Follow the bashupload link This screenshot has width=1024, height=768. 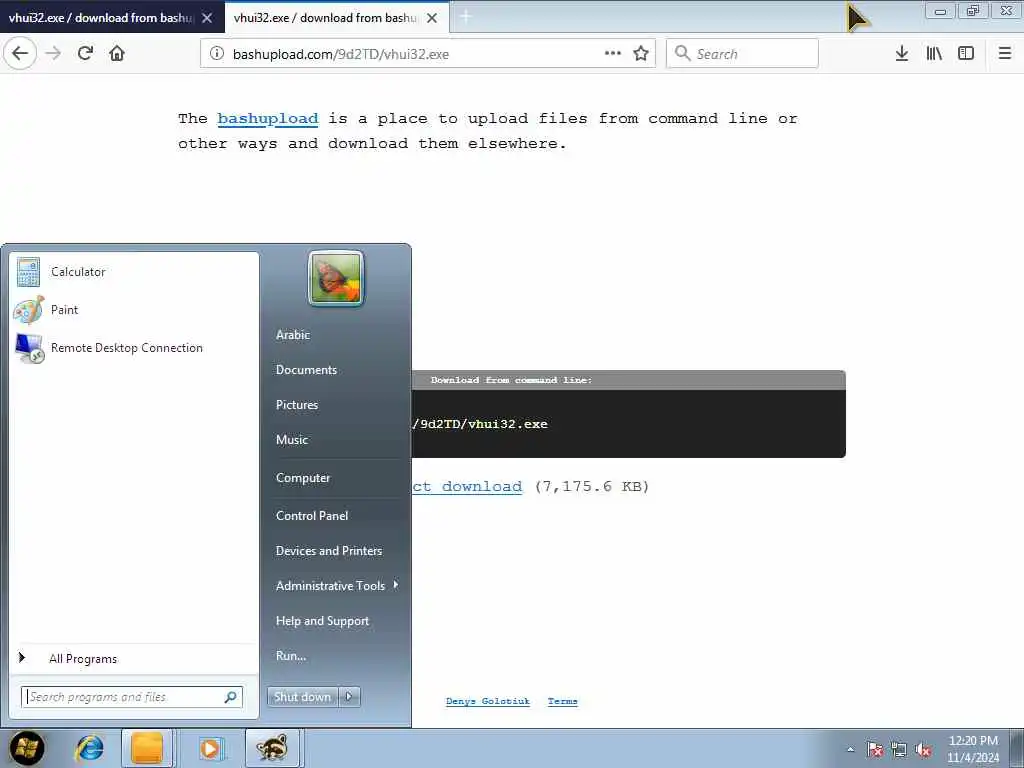pyautogui.click(x=268, y=119)
